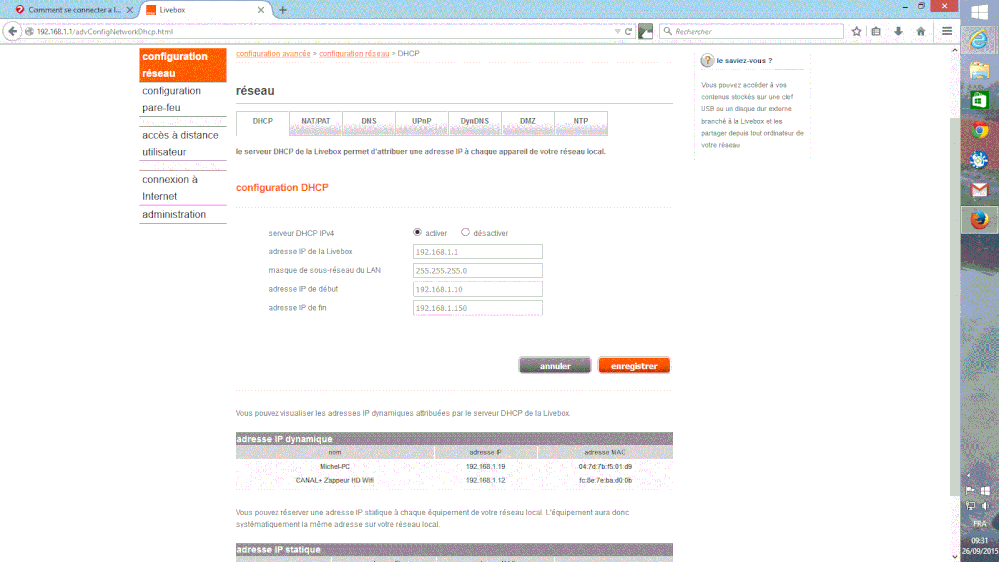Edit the Livebox IP address field
This screenshot has height=562, width=999.
pyautogui.click(x=478, y=252)
